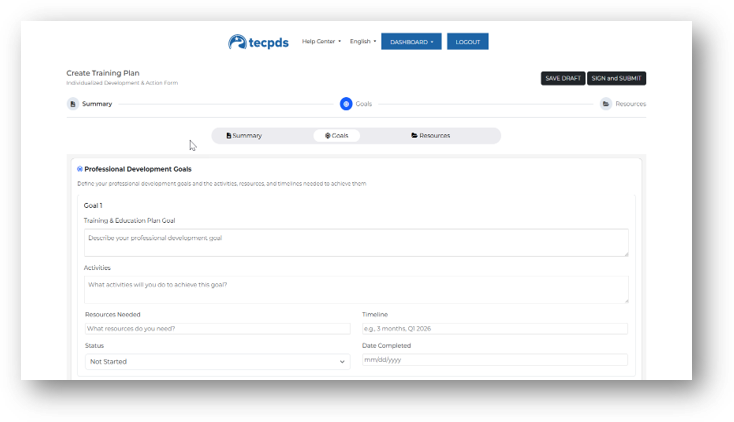Screen dimensions: 734x422
Task: Click the Goals step circle icon
Action: pos(346,104)
